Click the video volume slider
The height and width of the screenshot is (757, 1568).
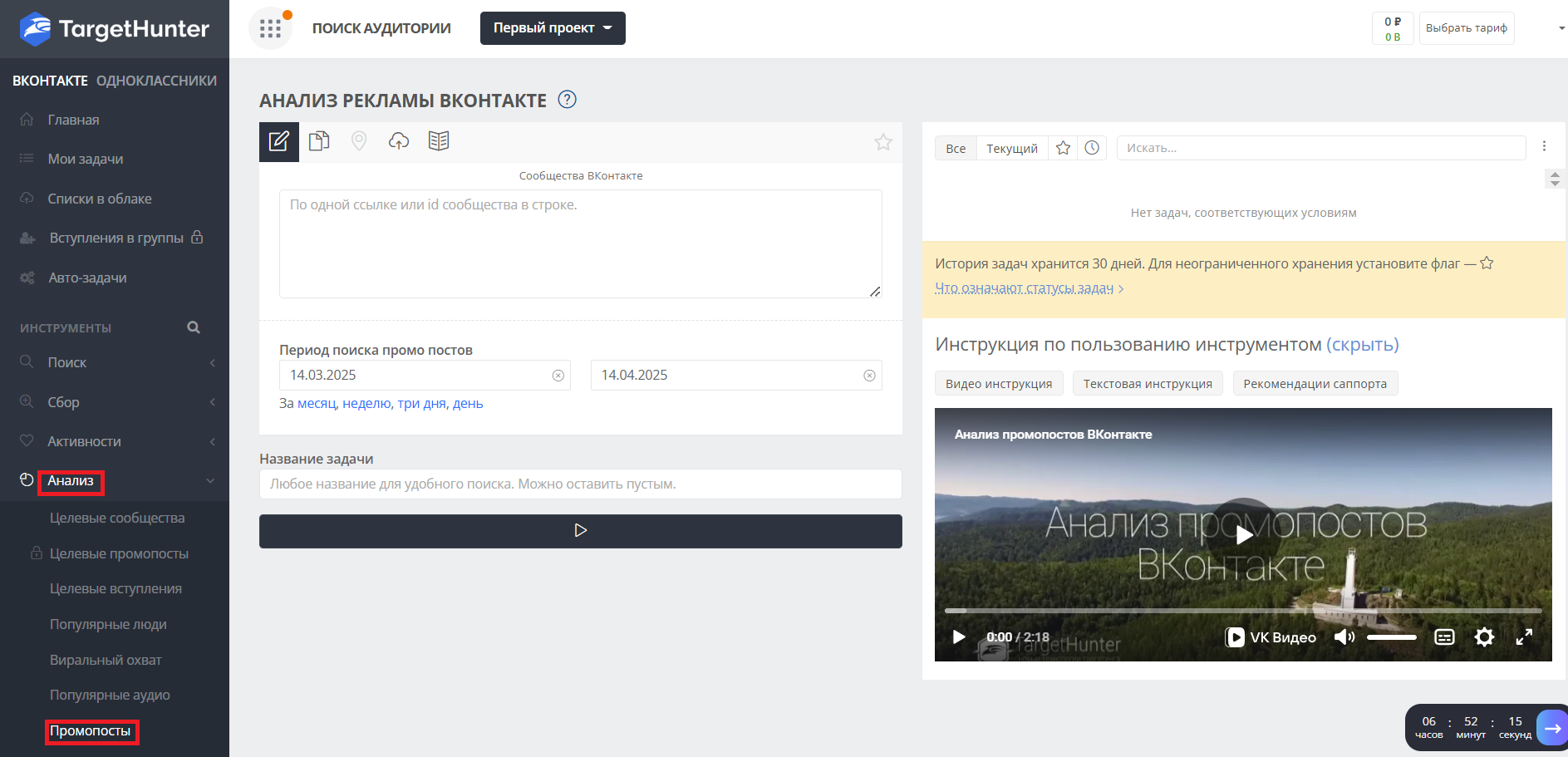[1391, 637]
